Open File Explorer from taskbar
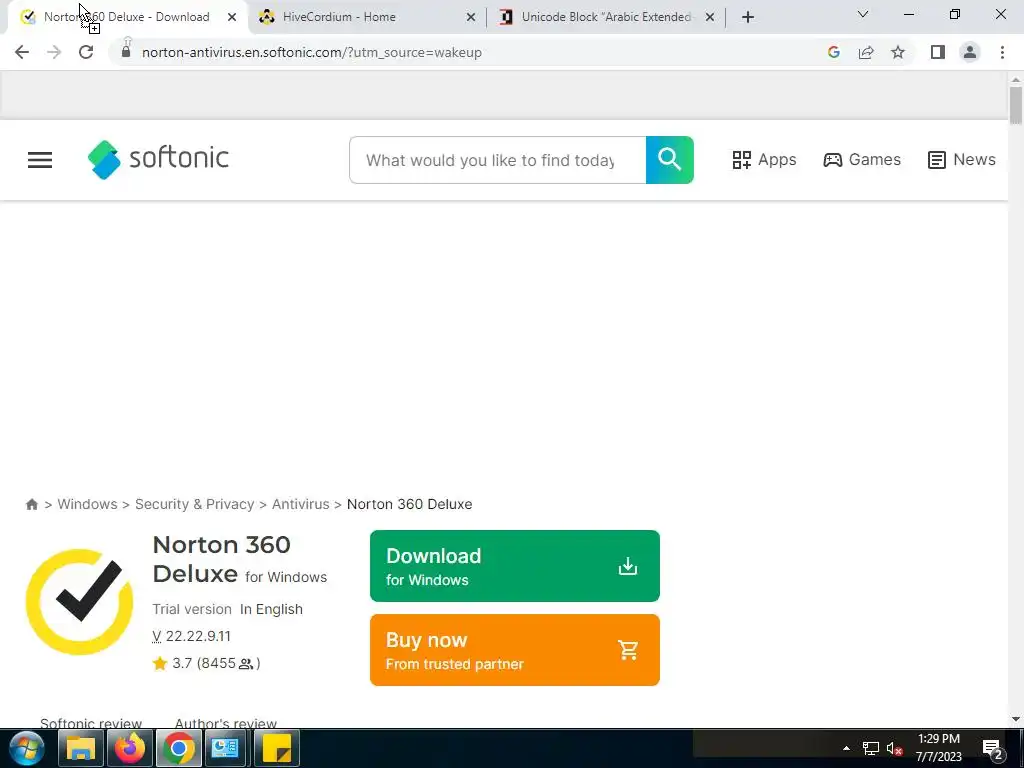This screenshot has width=1024, height=768. 81,748
